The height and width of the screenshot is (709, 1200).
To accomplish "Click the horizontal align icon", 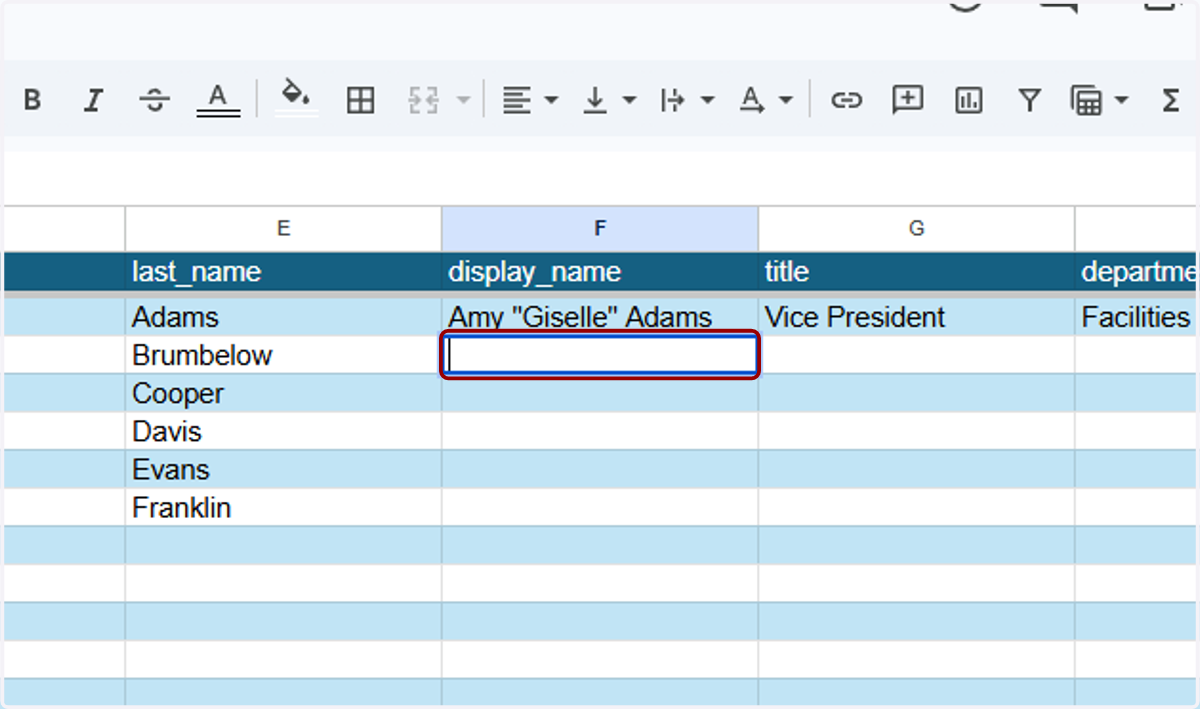I will tap(516, 100).
